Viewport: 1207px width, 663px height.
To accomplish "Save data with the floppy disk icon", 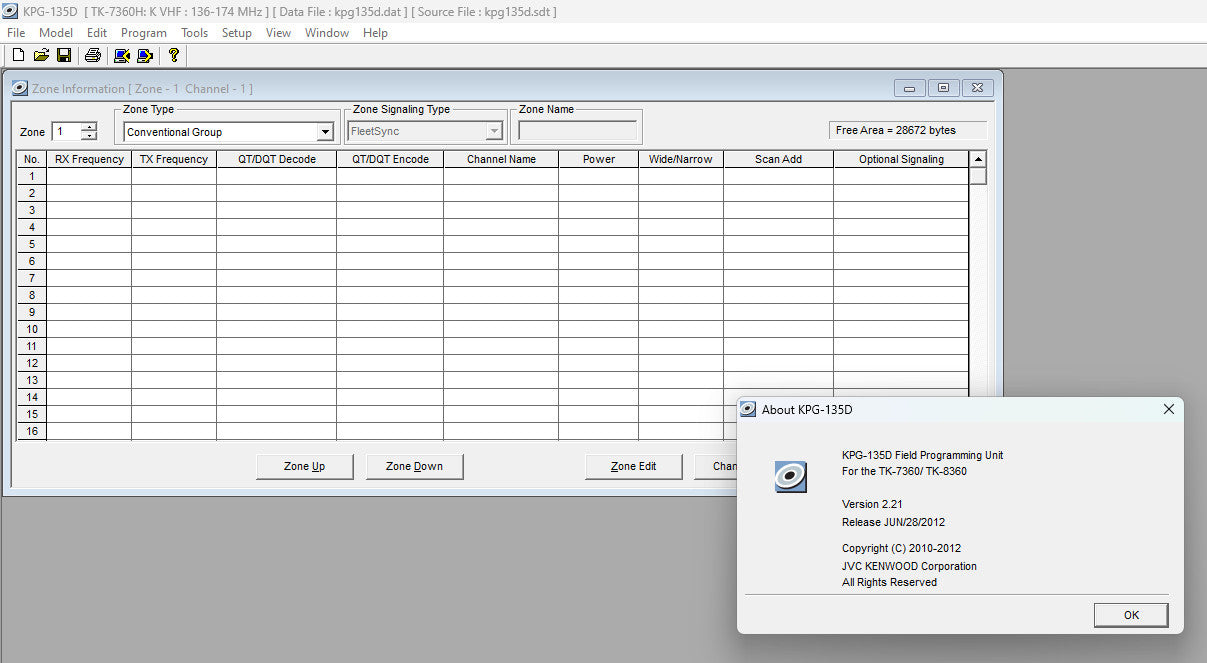I will click(64, 55).
